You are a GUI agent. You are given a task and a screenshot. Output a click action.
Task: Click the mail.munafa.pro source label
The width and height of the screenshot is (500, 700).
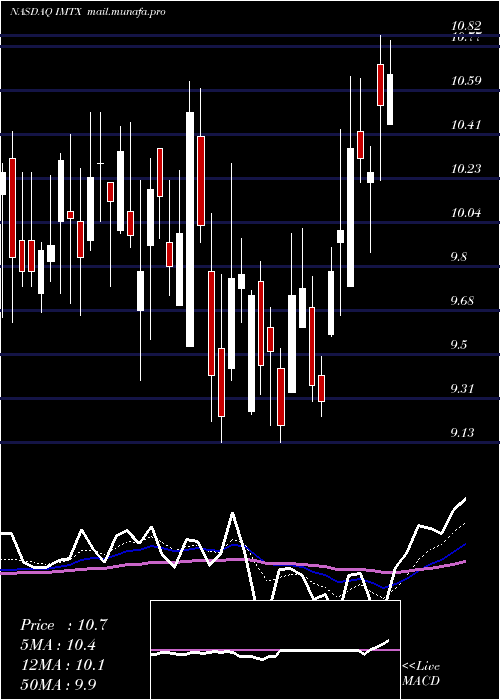(126, 12)
